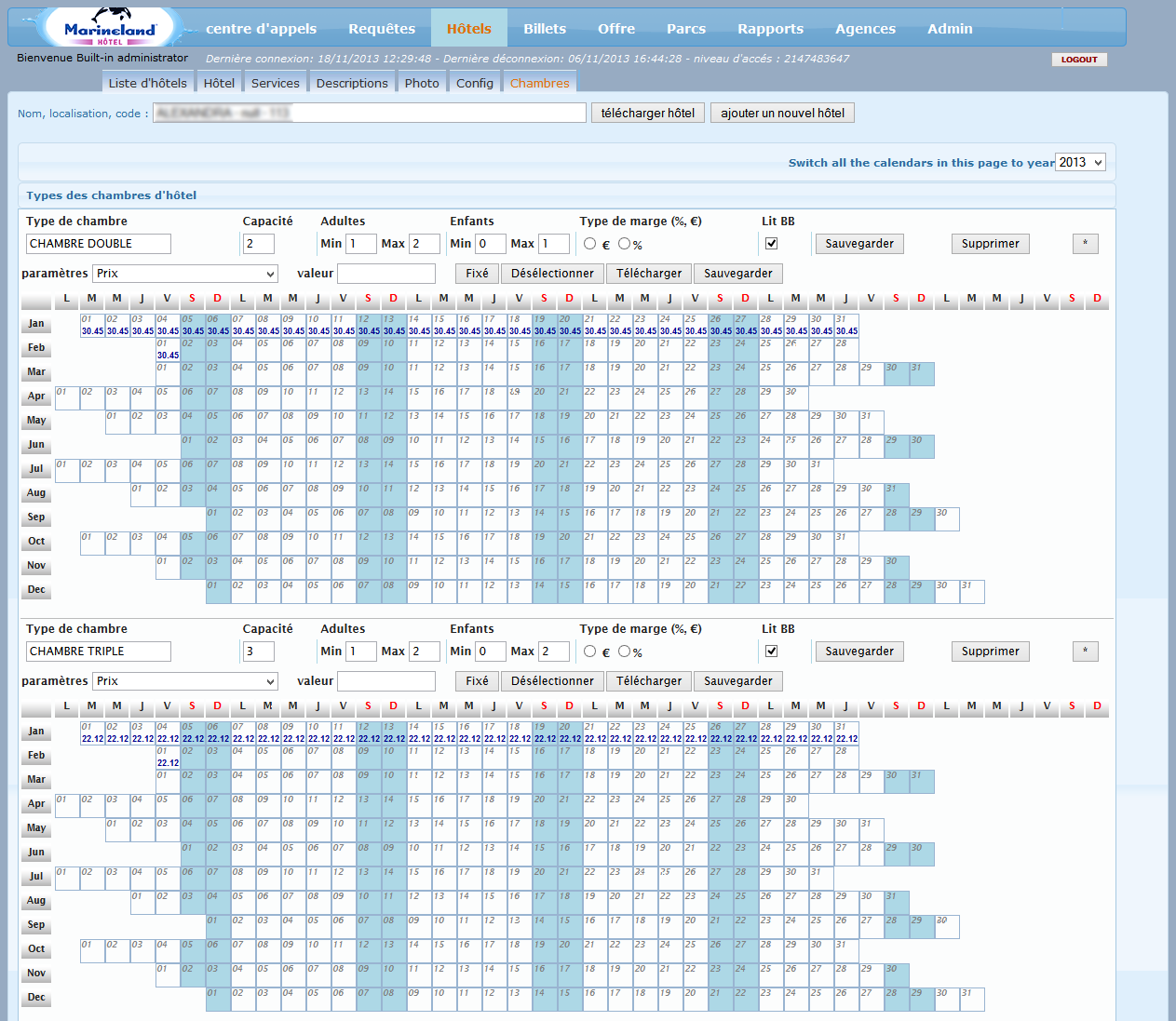Select euro margin radio for CHAMBRE TRIPLE

(x=590, y=652)
